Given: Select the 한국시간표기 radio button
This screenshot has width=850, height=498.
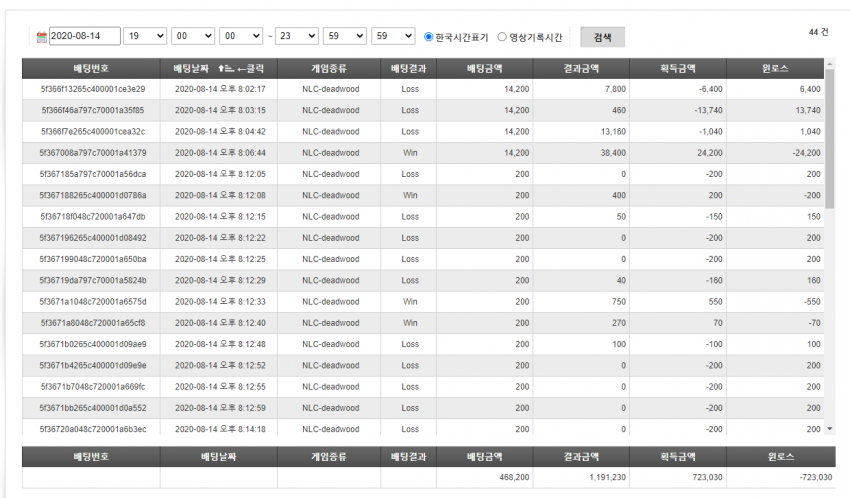Looking at the screenshot, I should coord(428,37).
